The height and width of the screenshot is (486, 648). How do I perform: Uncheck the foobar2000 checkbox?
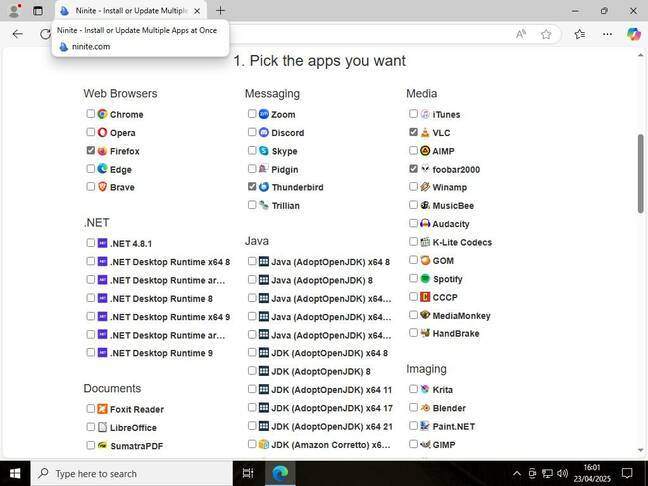(413, 169)
